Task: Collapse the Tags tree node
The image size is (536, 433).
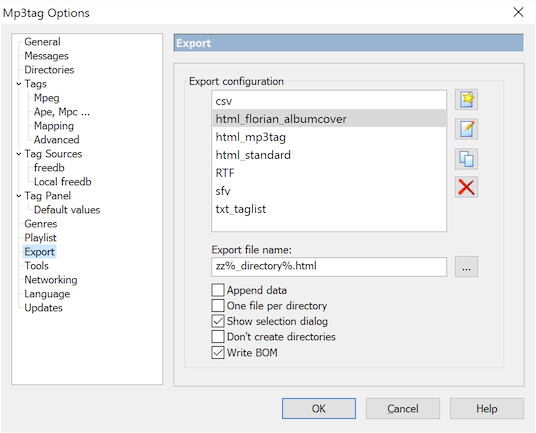Action: click(x=19, y=84)
